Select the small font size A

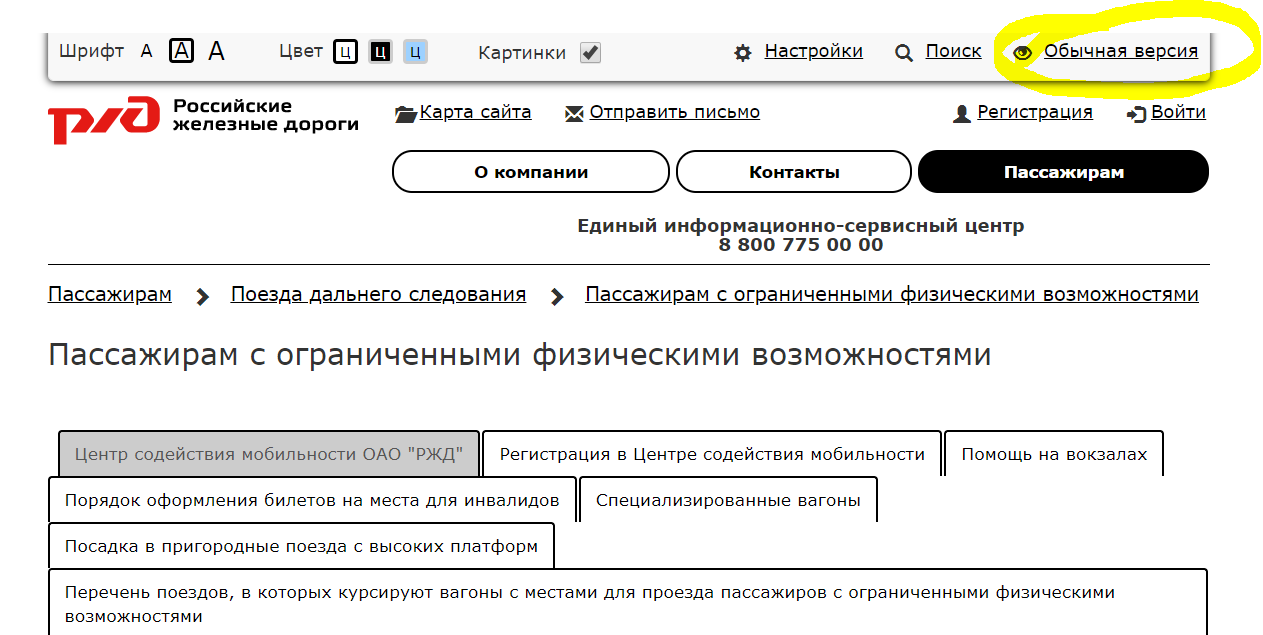pos(147,51)
